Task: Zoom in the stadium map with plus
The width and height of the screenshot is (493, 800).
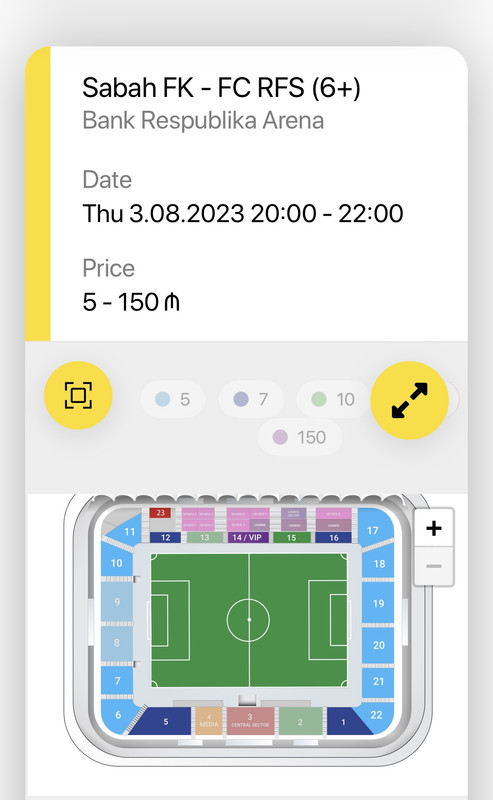Action: tap(434, 528)
